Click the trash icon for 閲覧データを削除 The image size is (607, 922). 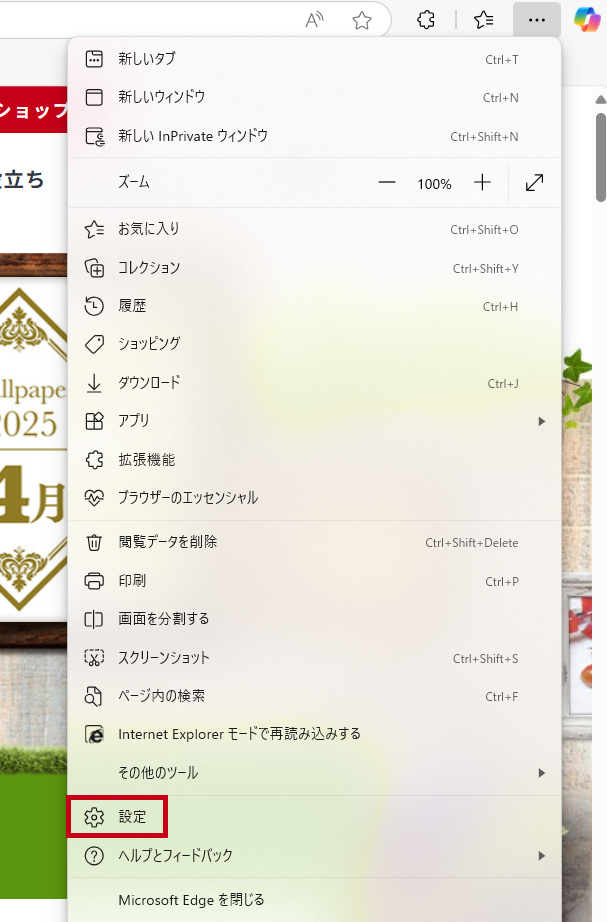pyautogui.click(x=94, y=542)
